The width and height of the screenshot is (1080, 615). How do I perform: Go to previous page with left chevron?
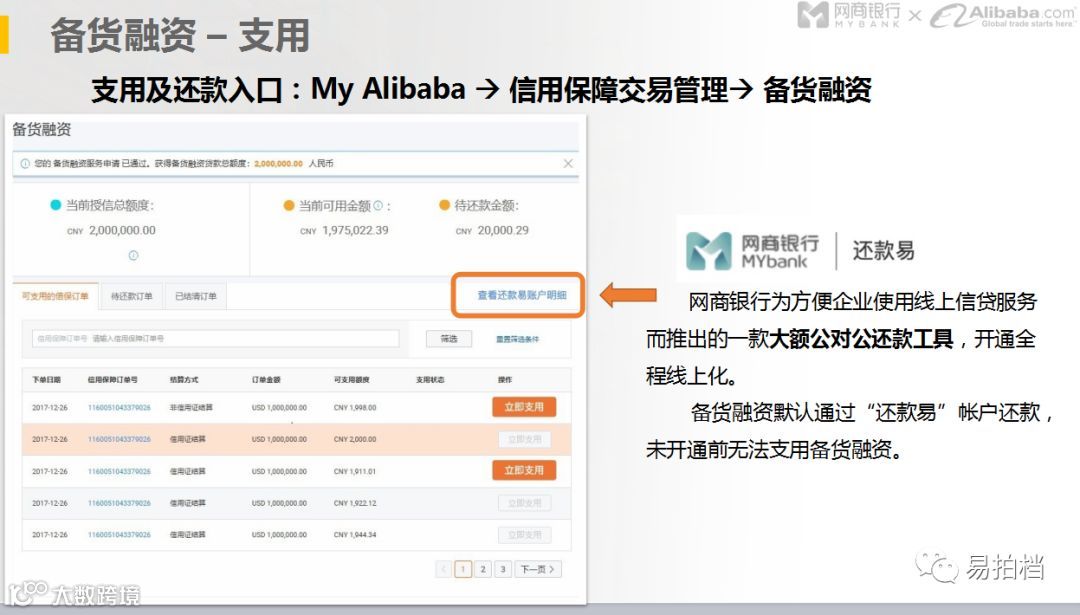(444, 570)
